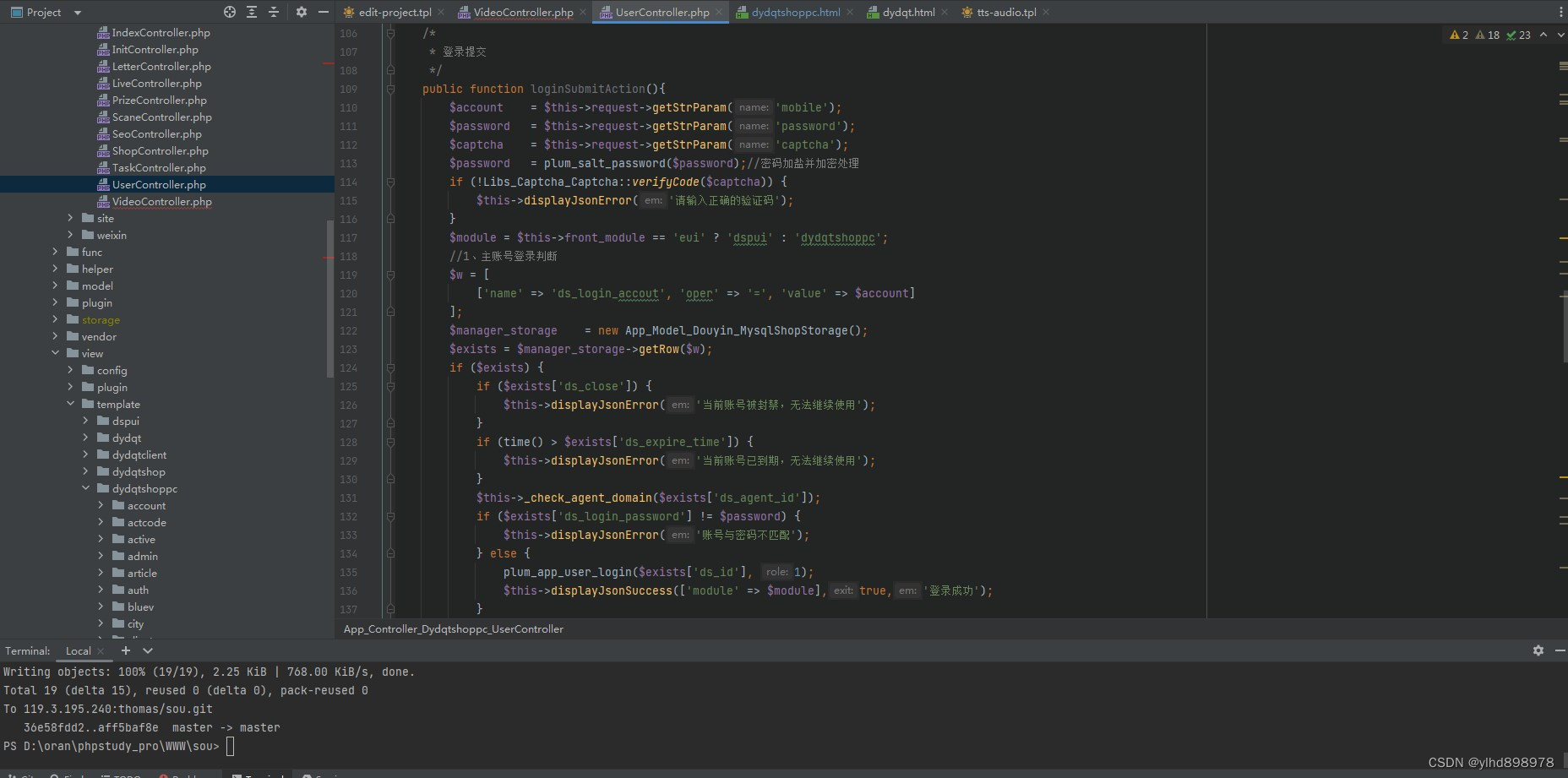Select the actcode folder

coord(139,522)
